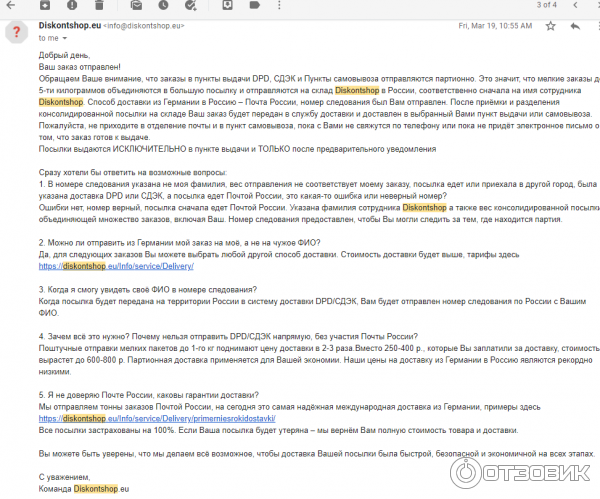Image resolution: width=600 pixels, height=499 pixels.
Task: Reply to Diskontshop.eu using reply arrow
Action: coord(574,25)
